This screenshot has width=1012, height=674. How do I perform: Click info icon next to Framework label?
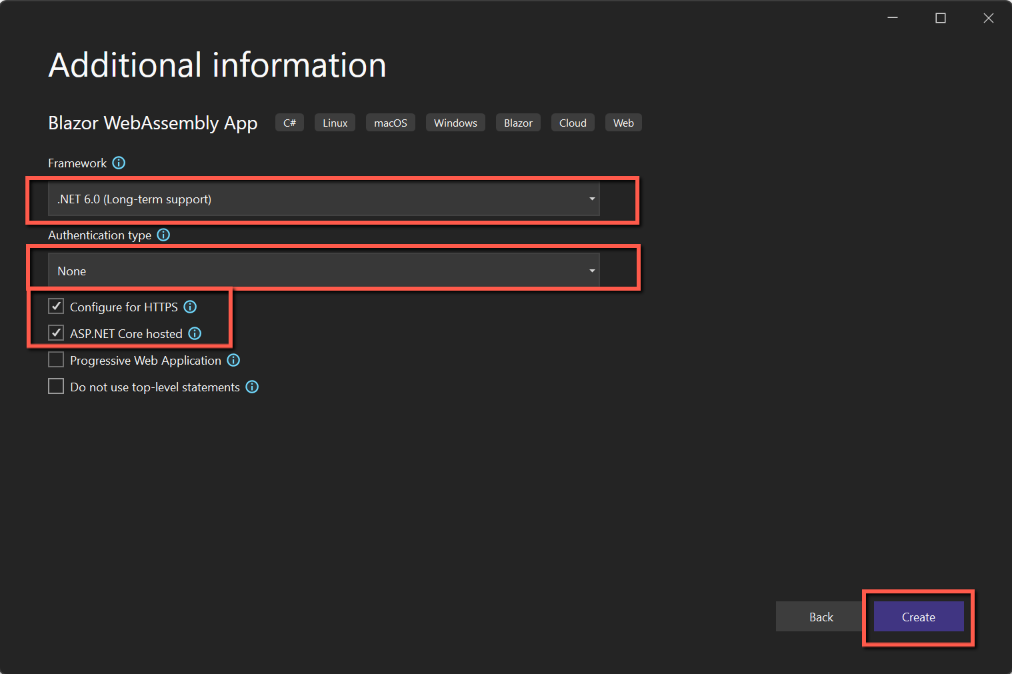(119, 163)
